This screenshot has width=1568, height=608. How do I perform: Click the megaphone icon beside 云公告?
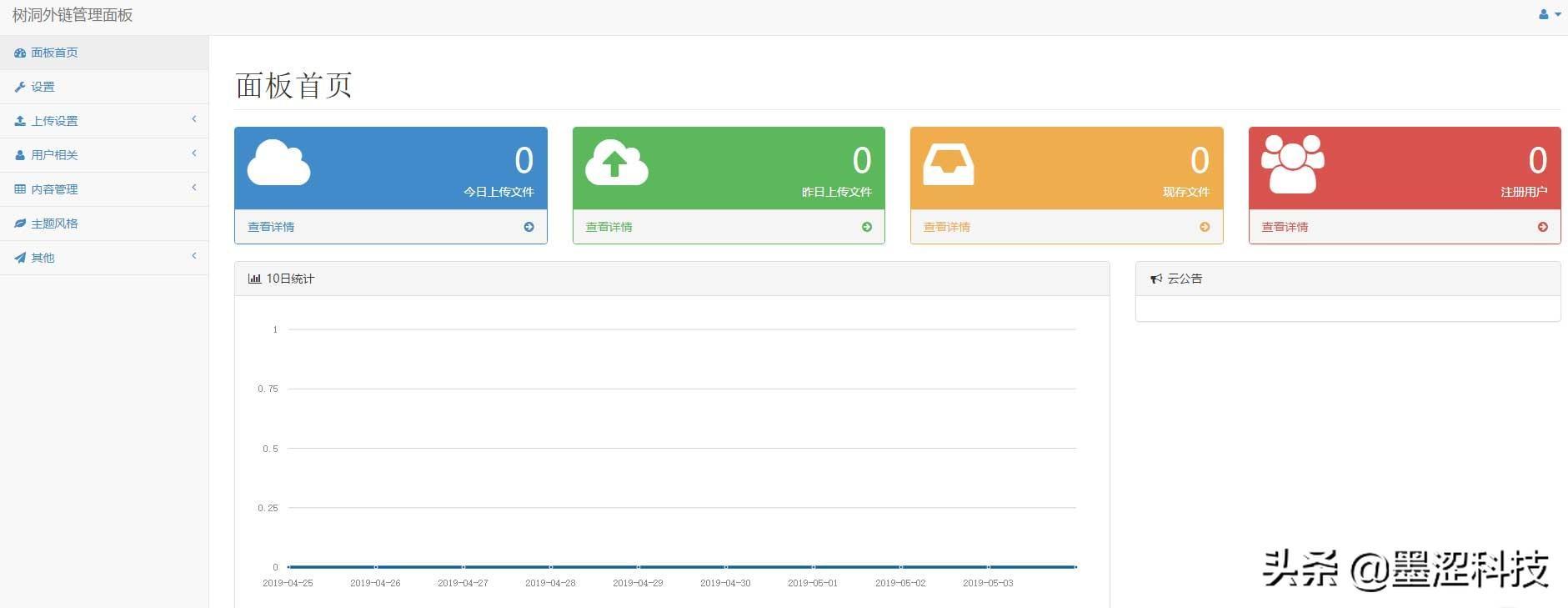point(1156,279)
